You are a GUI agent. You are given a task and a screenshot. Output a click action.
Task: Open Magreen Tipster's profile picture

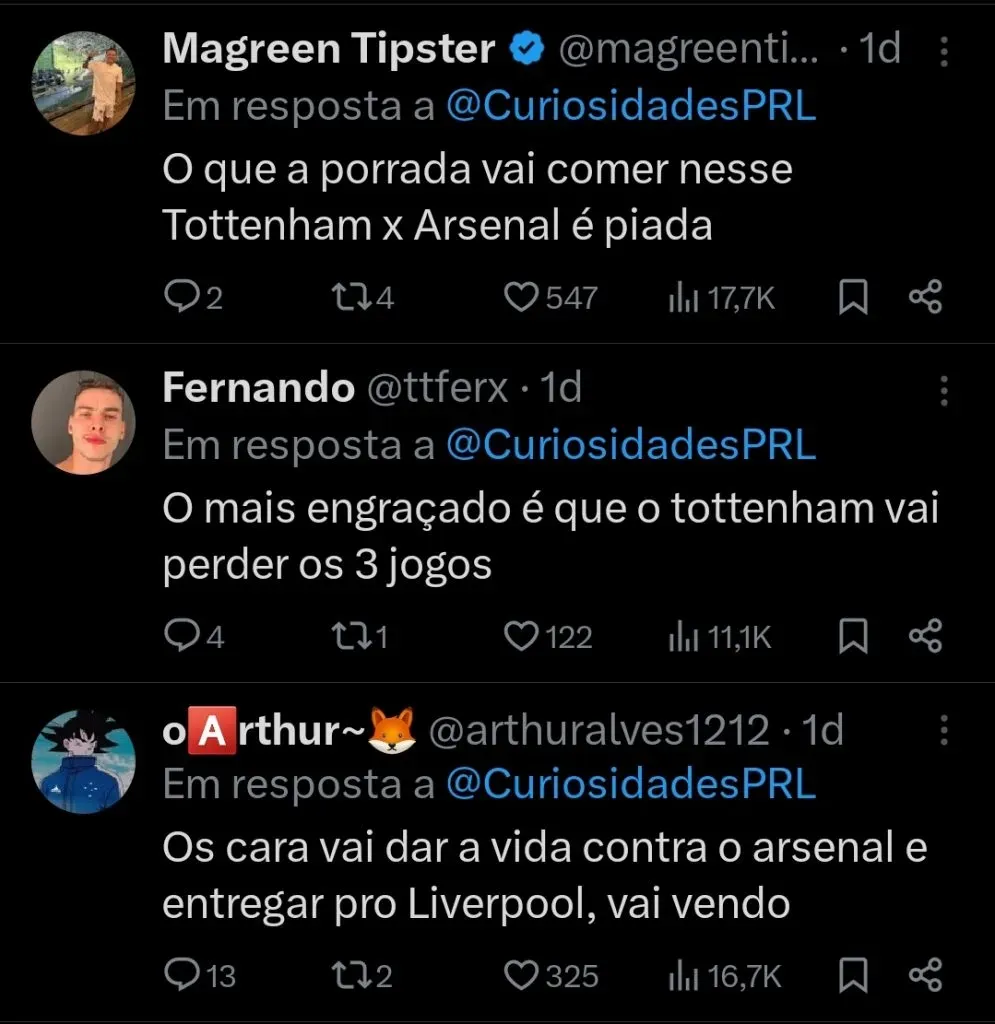tap(83, 84)
